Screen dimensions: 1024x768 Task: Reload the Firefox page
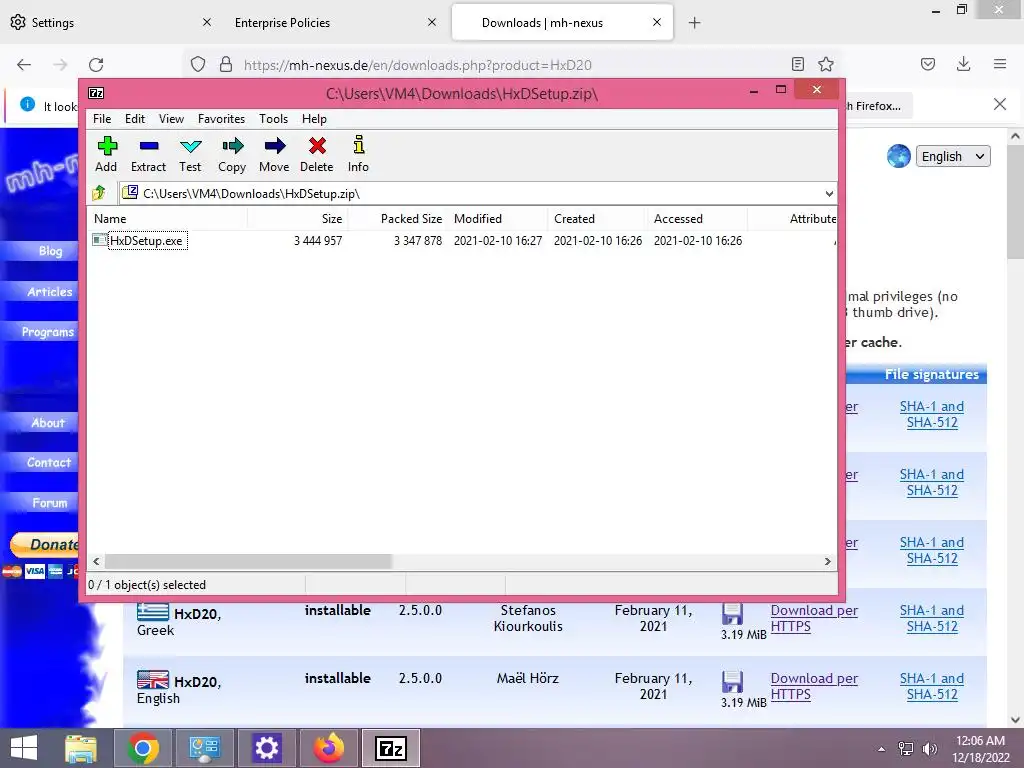pyautogui.click(x=96, y=65)
